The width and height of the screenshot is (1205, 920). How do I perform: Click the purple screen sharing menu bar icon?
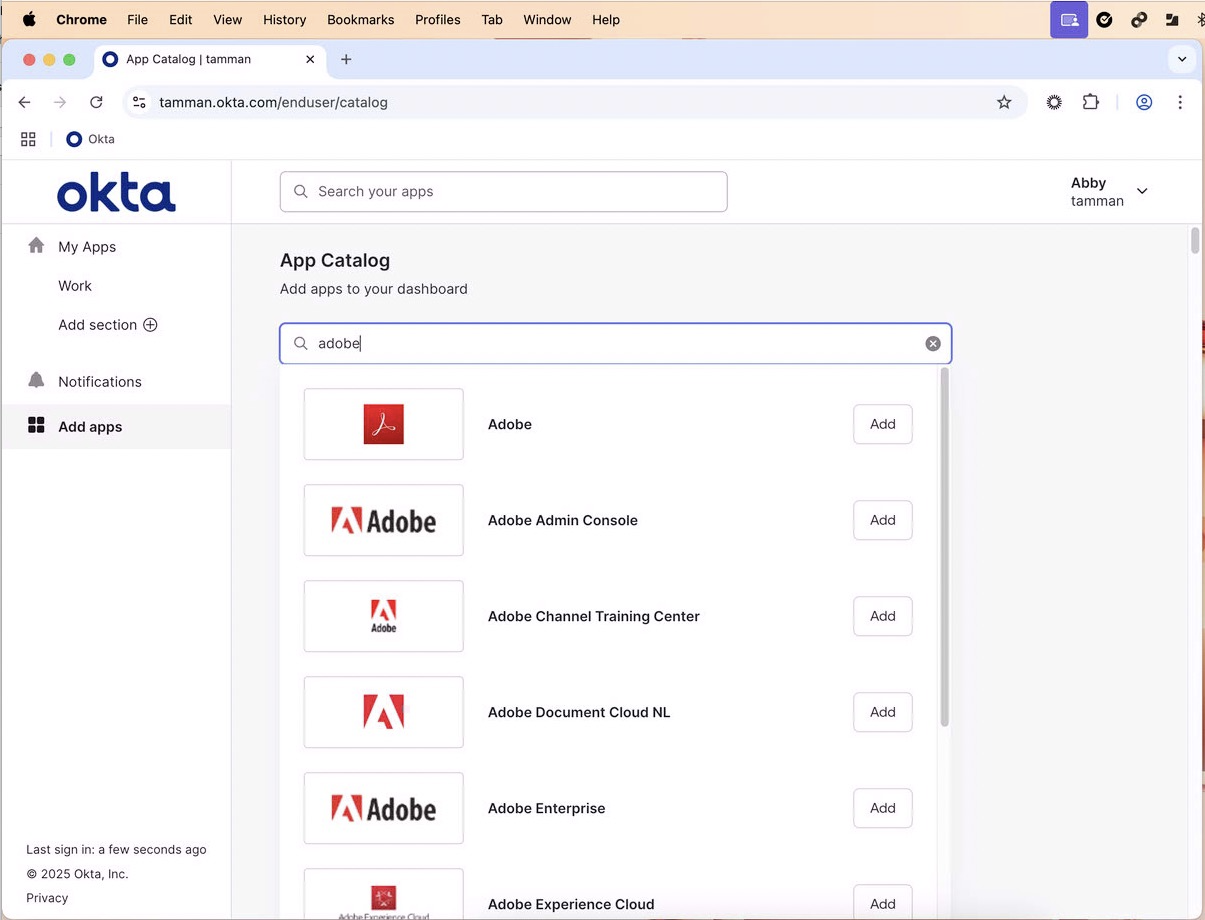pos(1069,19)
